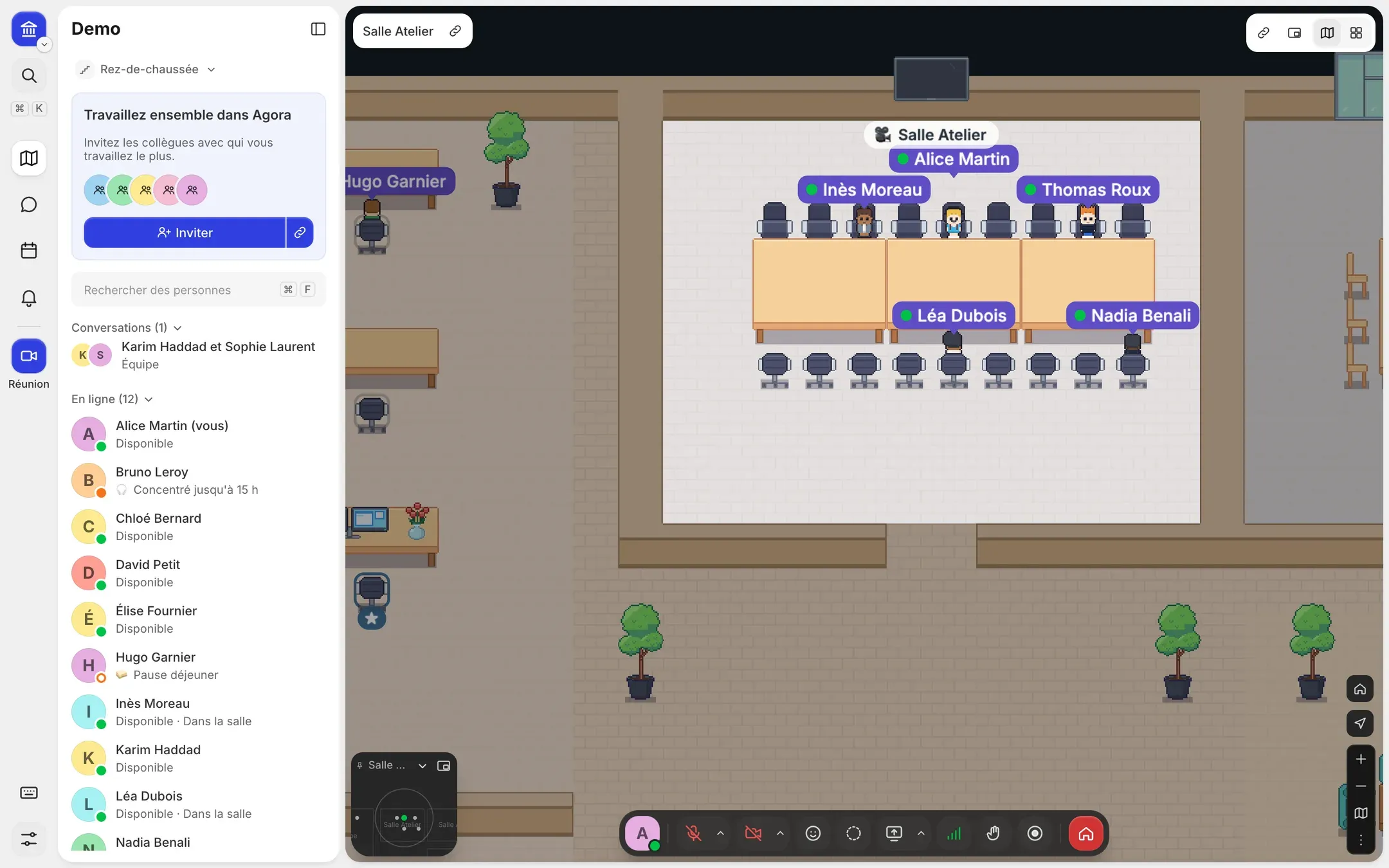Toggle the recording button
Image resolution: width=1389 pixels, height=868 pixels.
tap(1035, 833)
